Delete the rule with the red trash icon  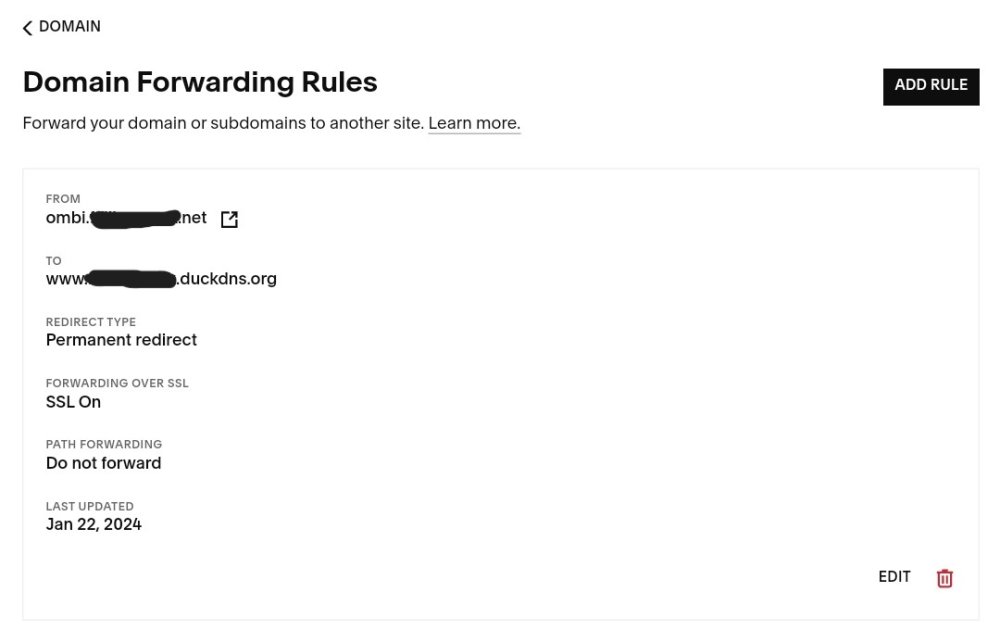(x=945, y=578)
